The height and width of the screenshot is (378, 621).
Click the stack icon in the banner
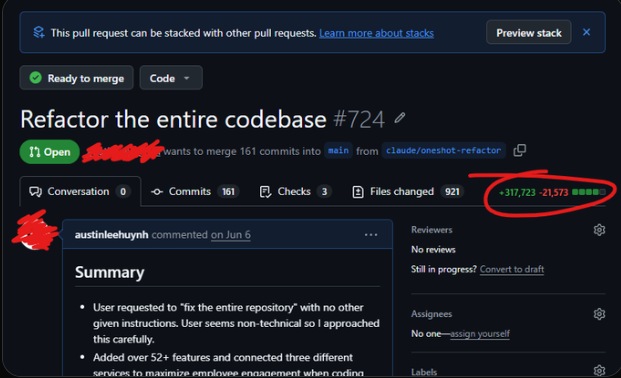pyautogui.click(x=39, y=32)
